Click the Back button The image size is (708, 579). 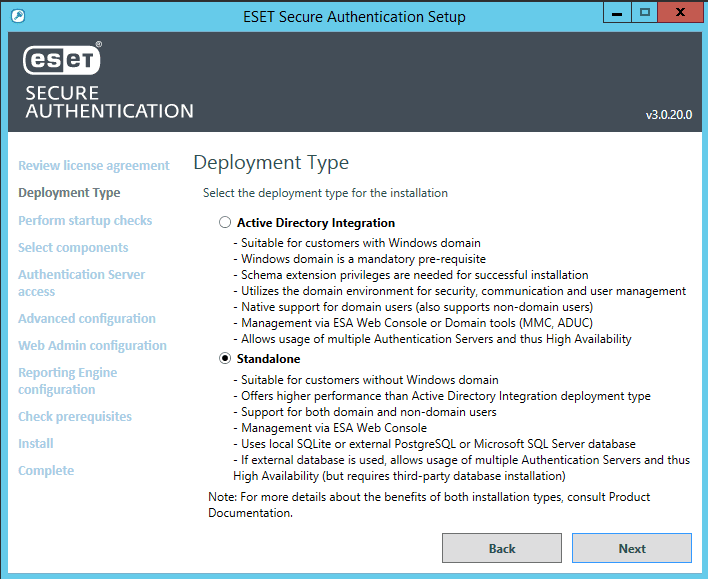coord(502,548)
